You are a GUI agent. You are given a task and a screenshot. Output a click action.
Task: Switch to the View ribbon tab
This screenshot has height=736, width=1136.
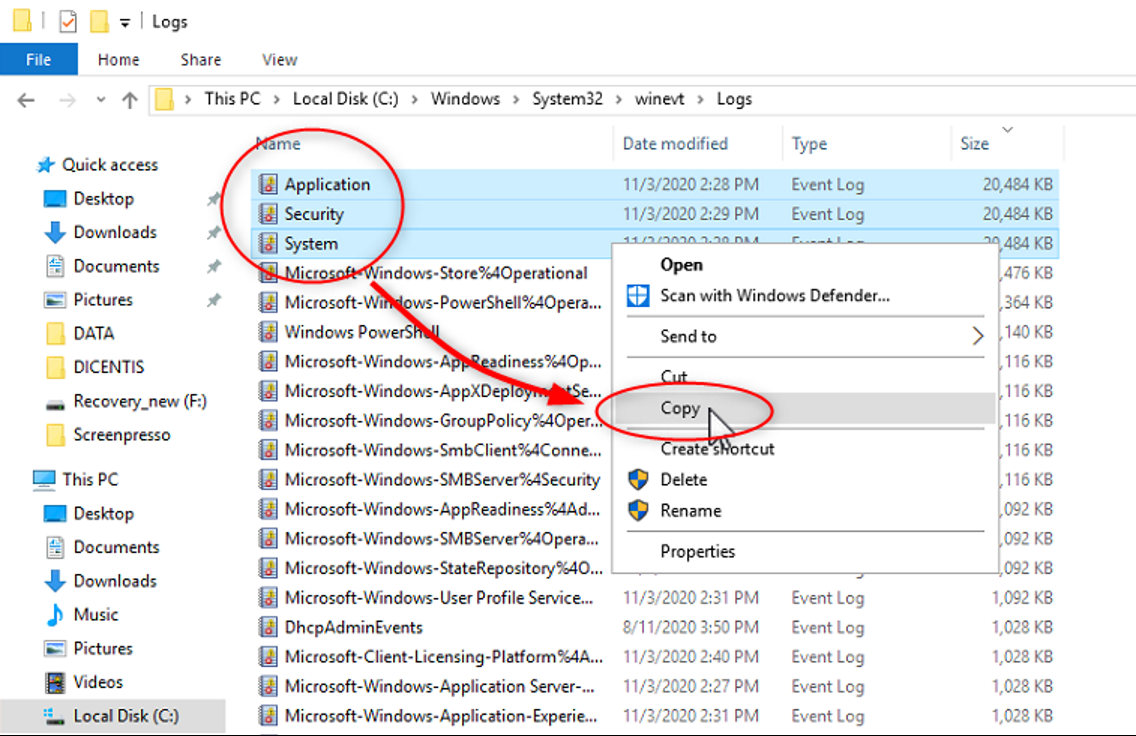coord(279,60)
